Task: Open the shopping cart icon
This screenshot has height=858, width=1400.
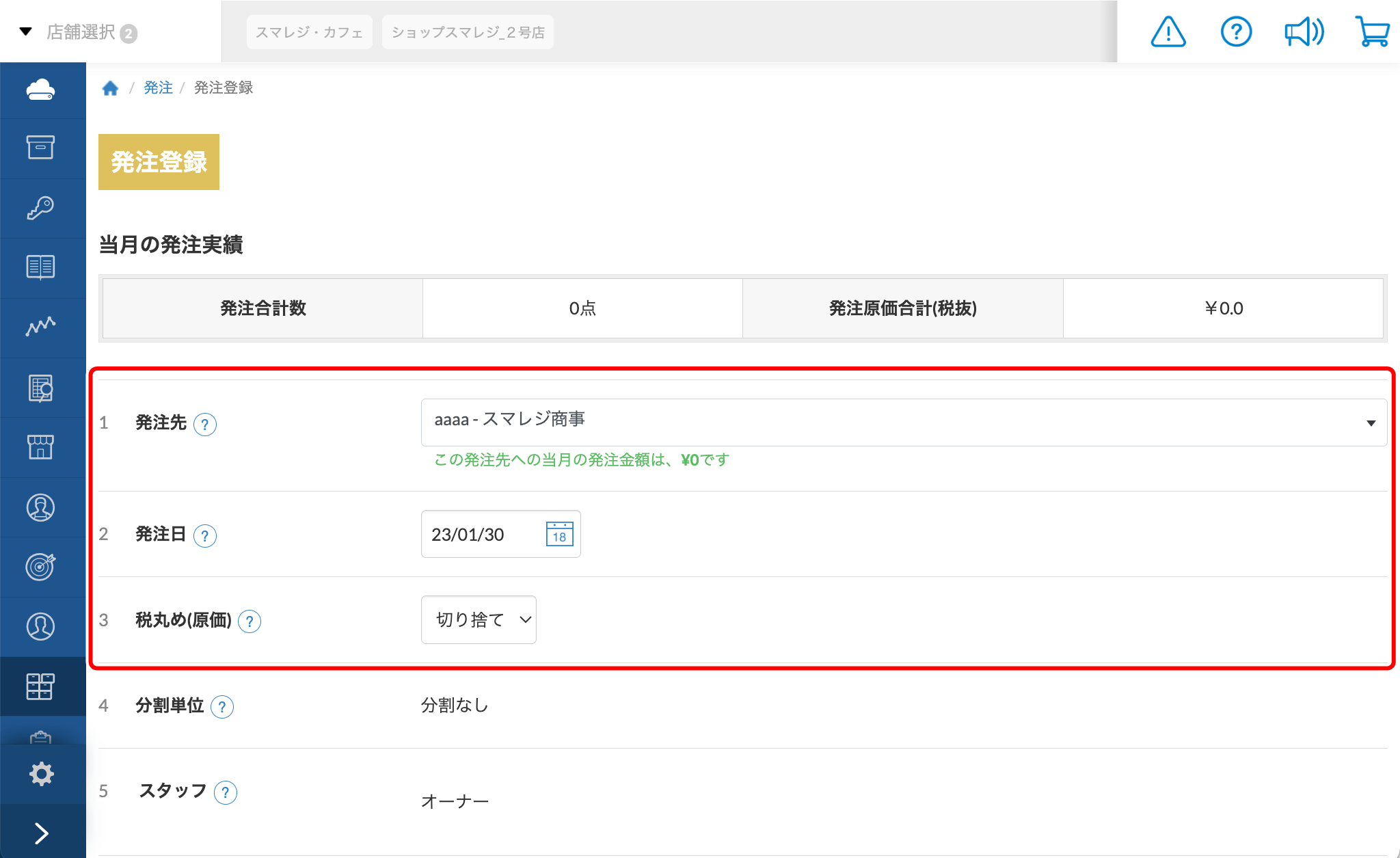Action: [x=1373, y=31]
